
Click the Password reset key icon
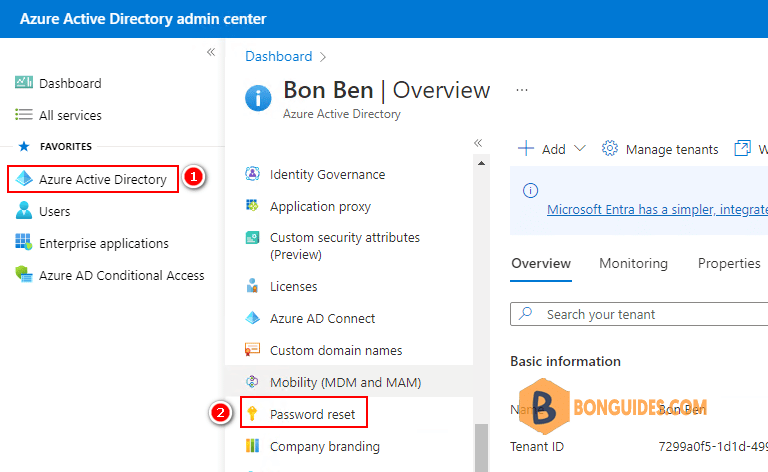pyautogui.click(x=252, y=413)
